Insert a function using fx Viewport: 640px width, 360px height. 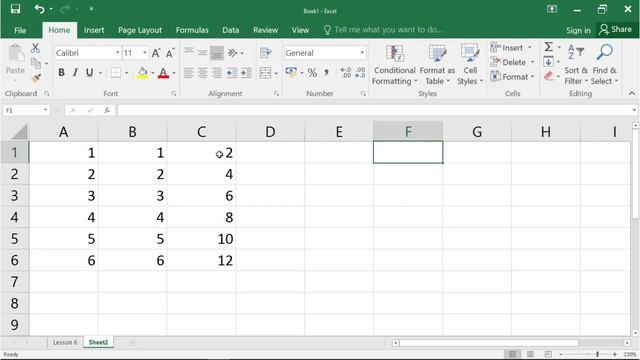pos(107,110)
